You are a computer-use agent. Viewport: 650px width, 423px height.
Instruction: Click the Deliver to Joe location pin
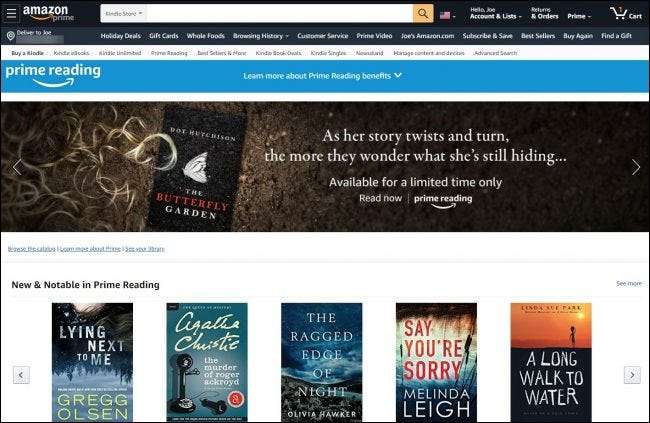(x=11, y=36)
